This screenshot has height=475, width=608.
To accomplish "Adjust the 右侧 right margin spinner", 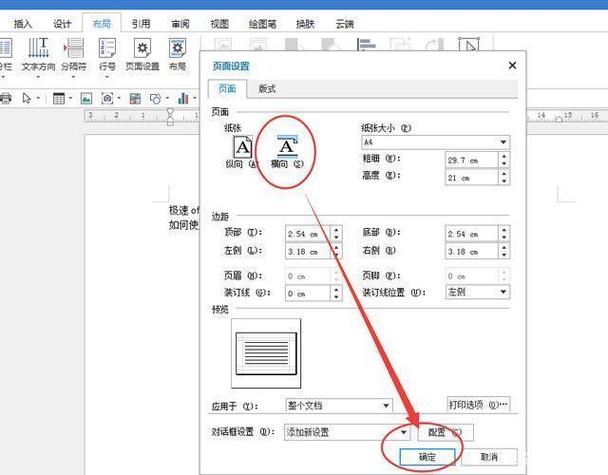I will [504, 251].
